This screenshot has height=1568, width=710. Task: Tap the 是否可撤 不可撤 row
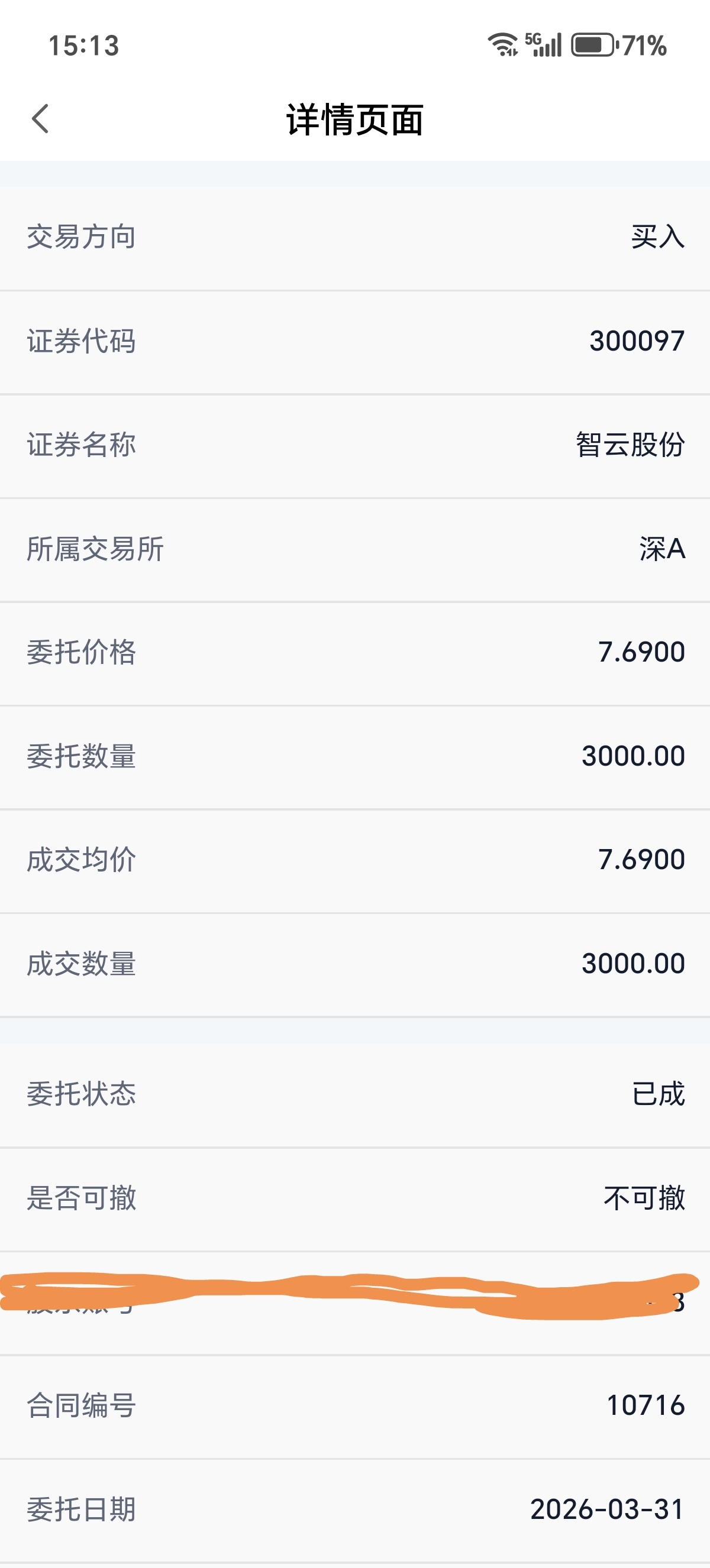coord(355,1199)
